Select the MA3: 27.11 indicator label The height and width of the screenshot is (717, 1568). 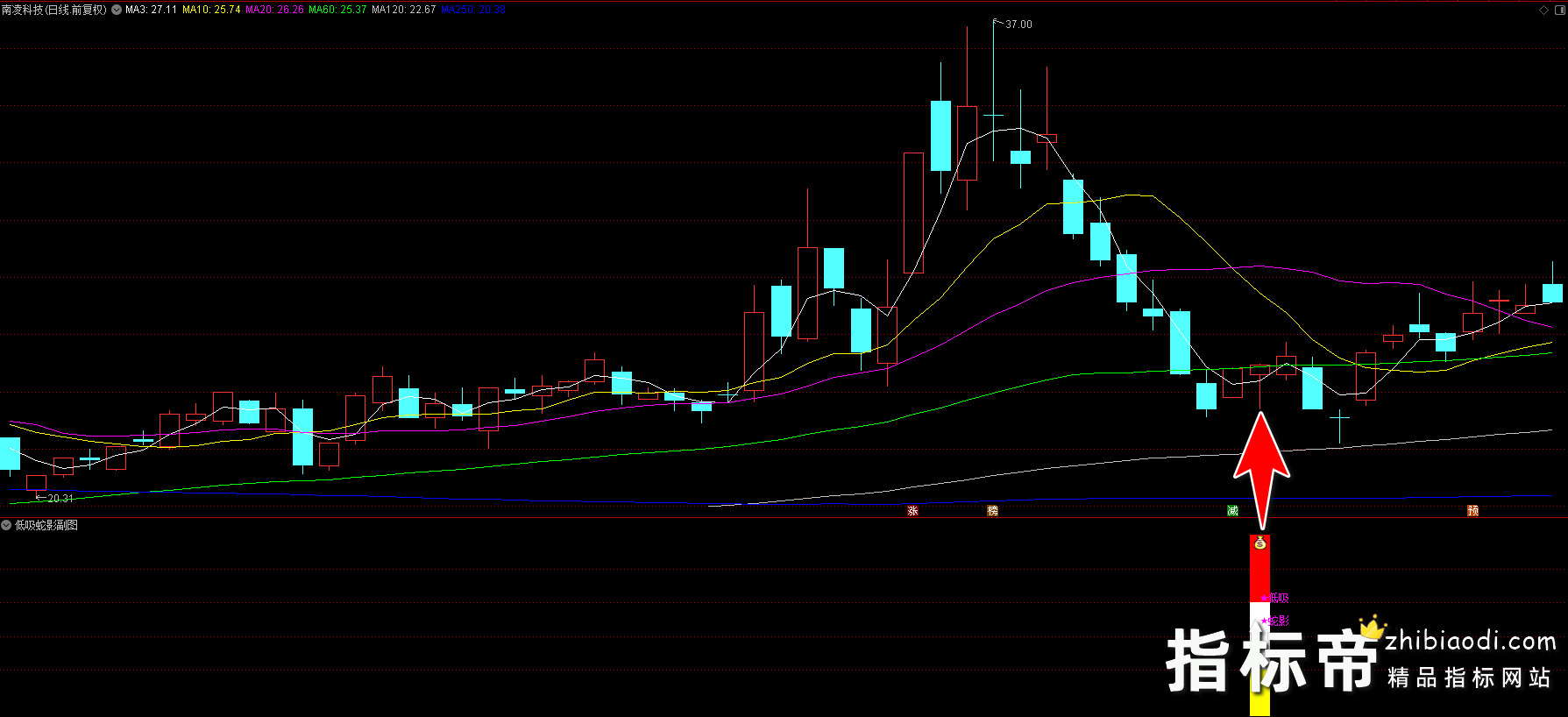pos(151,10)
